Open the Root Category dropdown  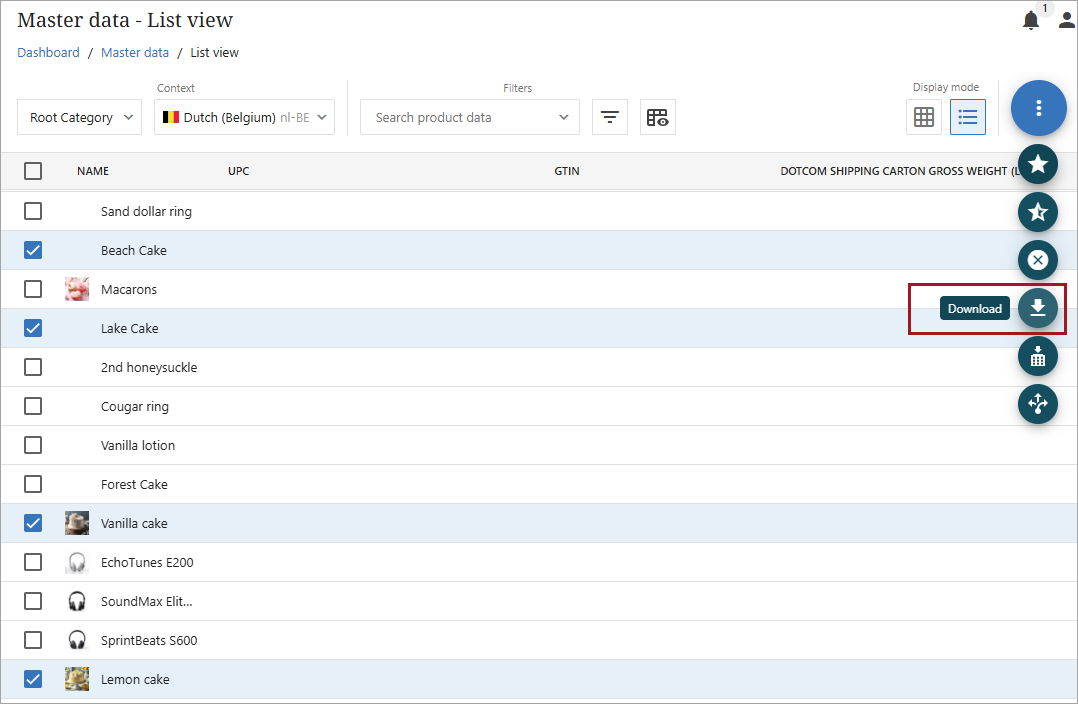tap(80, 117)
